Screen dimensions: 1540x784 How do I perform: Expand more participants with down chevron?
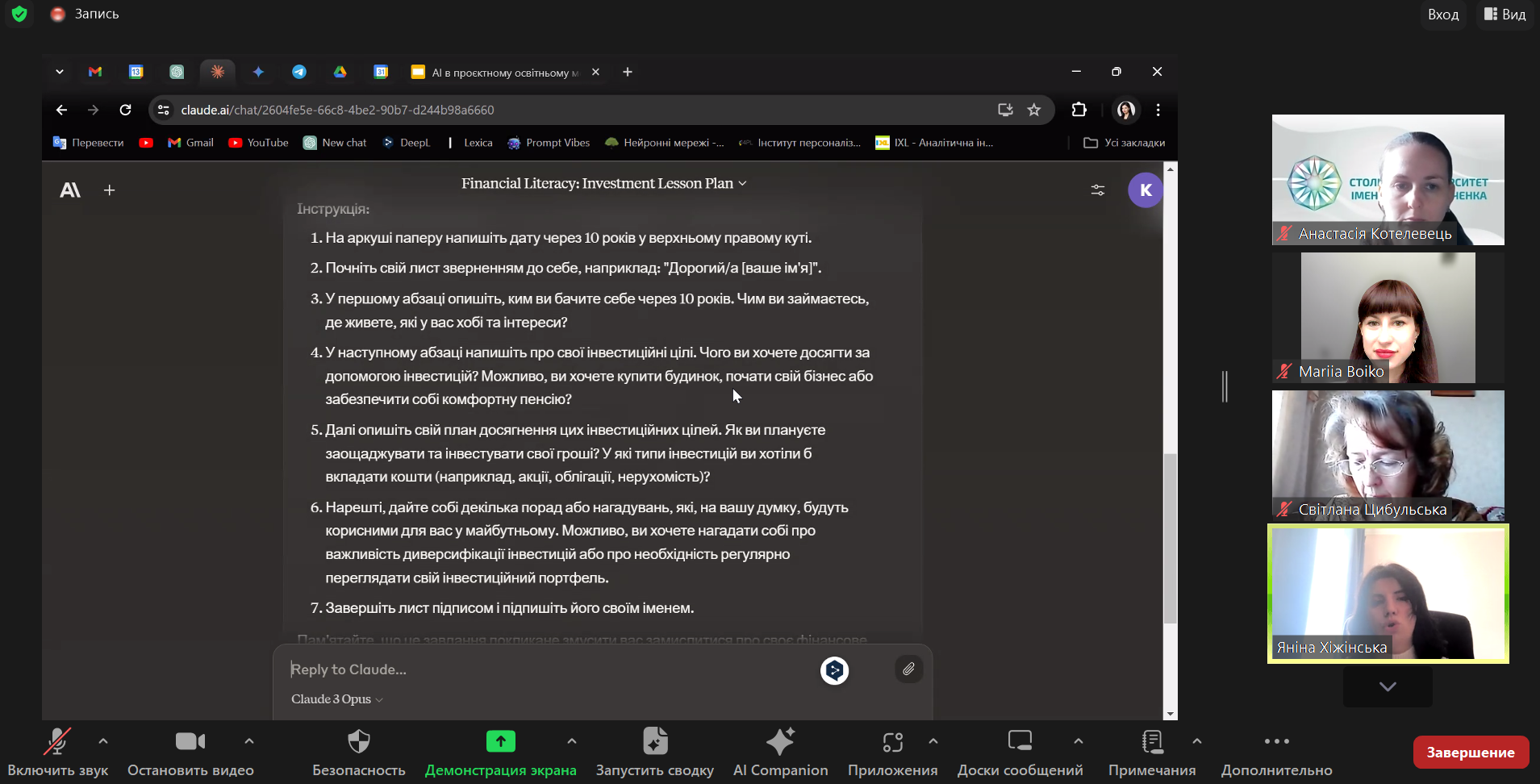1388,686
